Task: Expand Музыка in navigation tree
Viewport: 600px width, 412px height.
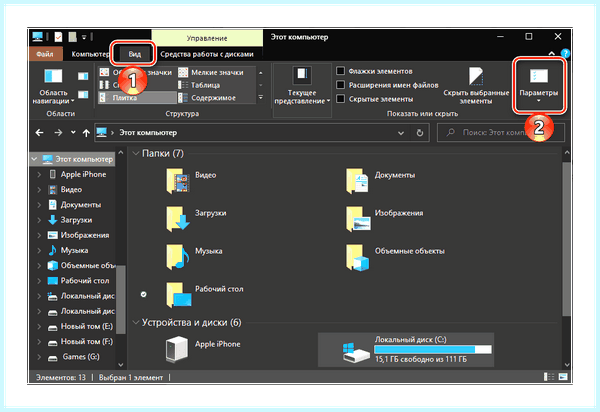Action: pos(39,251)
